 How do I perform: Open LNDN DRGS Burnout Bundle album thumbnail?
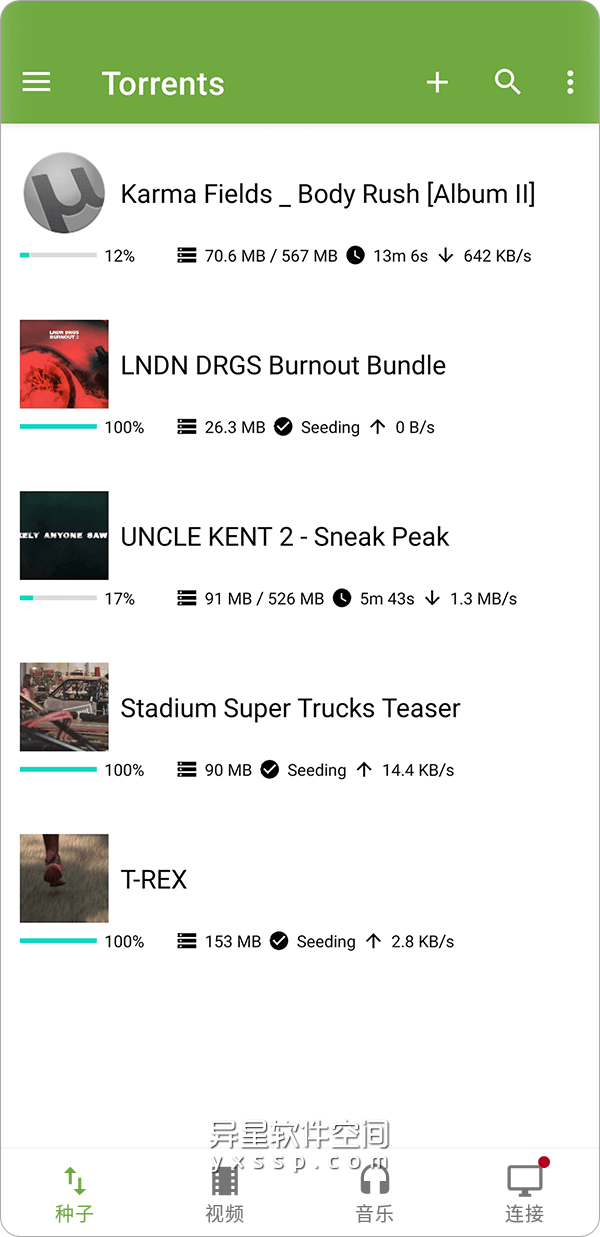64,364
